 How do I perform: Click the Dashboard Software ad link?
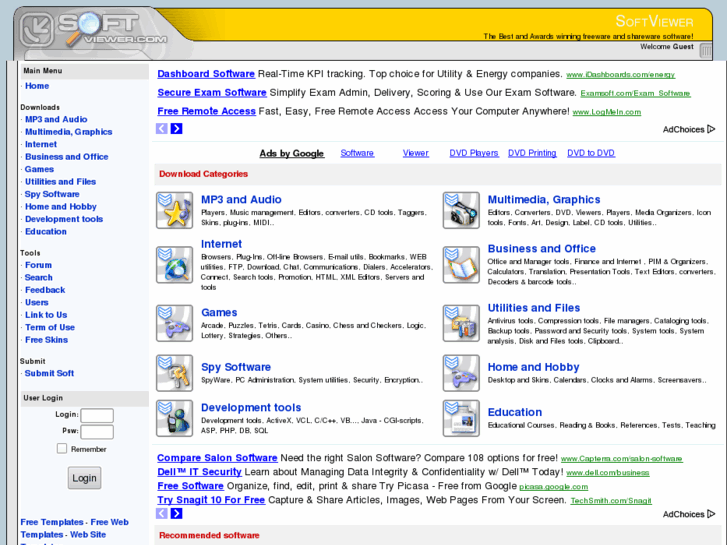(206, 74)
